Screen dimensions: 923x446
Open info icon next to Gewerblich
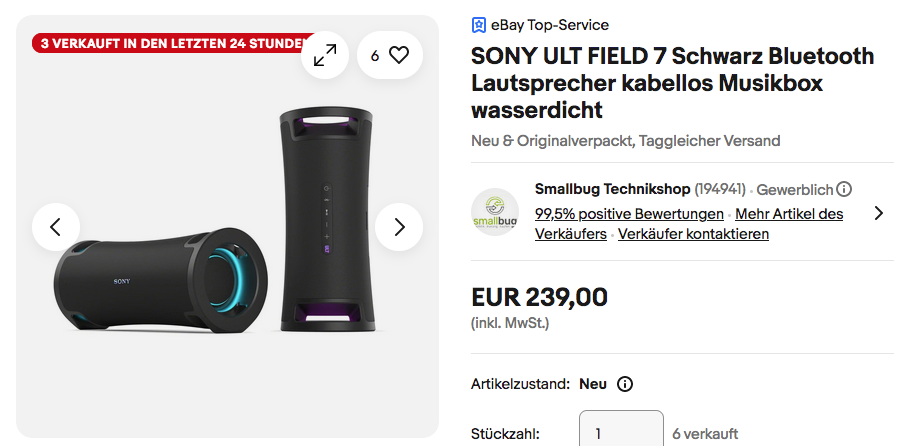[x=844, y=189]
